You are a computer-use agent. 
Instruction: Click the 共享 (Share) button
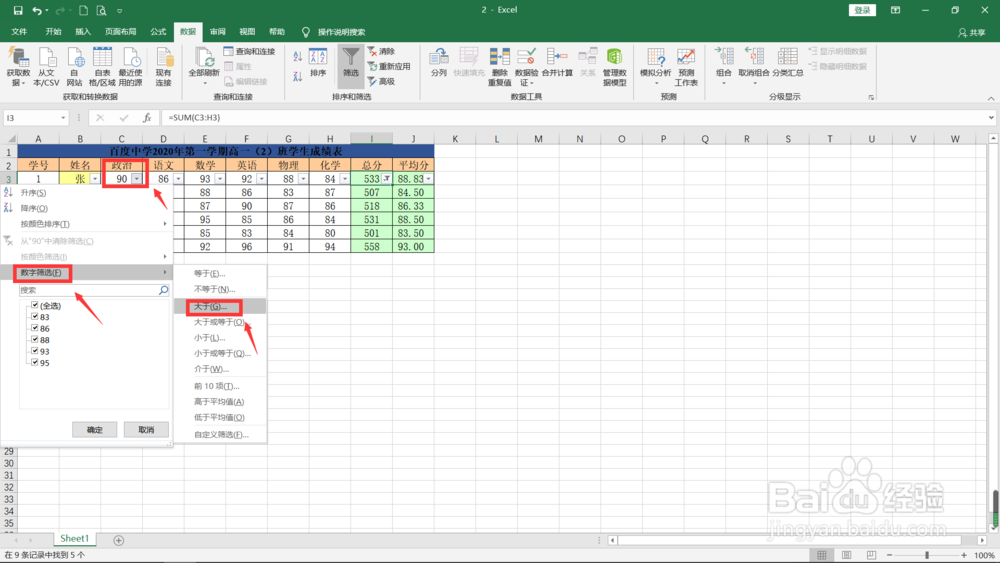[x=971, y=33]
